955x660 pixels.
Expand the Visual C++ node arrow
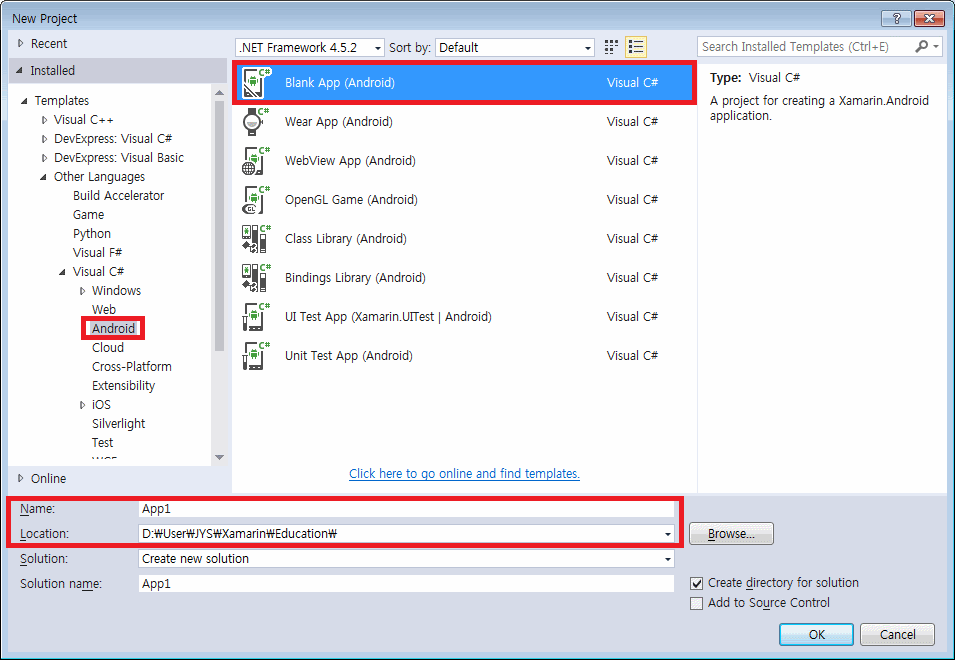pos(44,120)
